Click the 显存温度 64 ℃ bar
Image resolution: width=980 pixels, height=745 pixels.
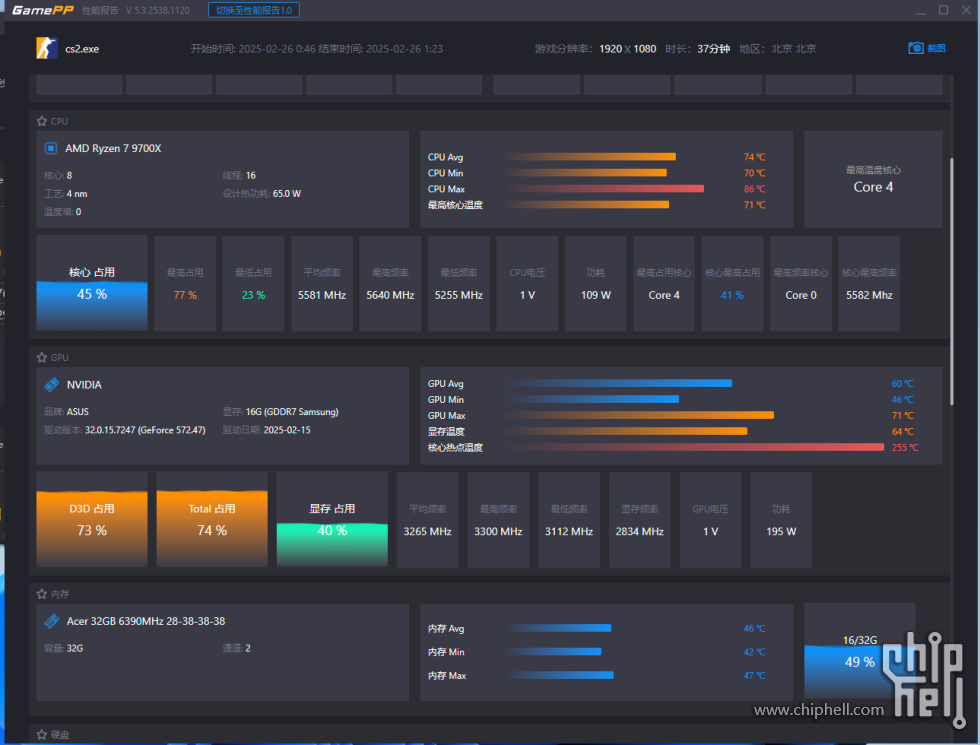pos(628,431)
